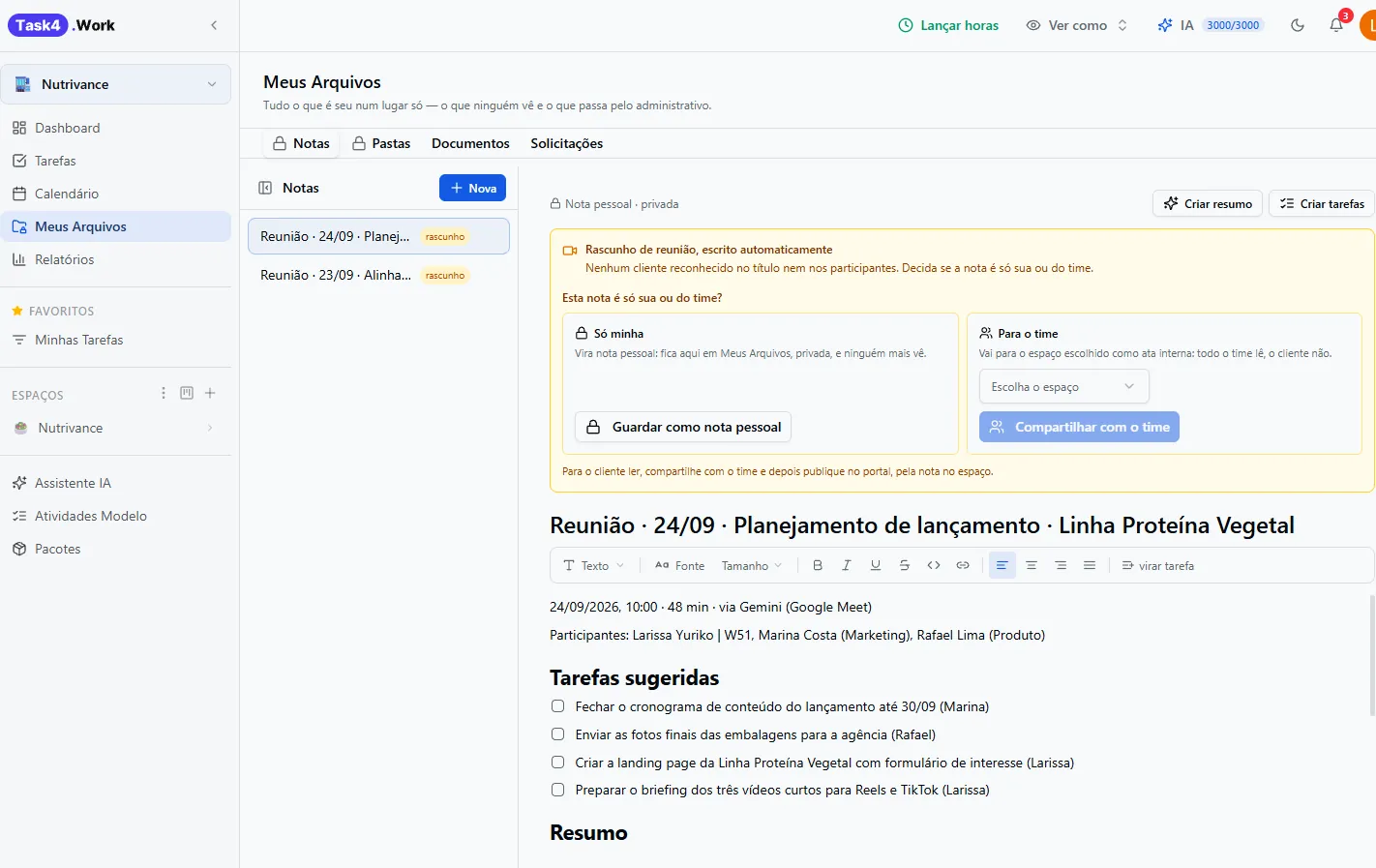
Task: Switch to the Solicitações tab
Action: tap(567, 143)
